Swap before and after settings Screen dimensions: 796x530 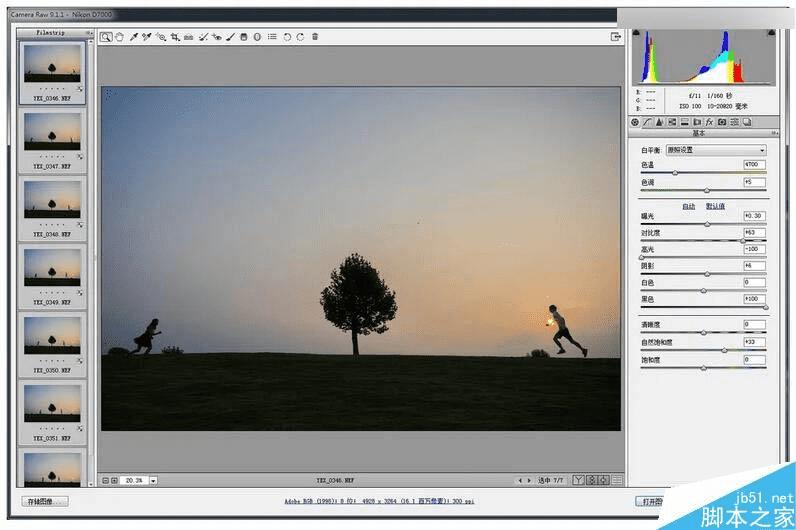coord(591,480)
